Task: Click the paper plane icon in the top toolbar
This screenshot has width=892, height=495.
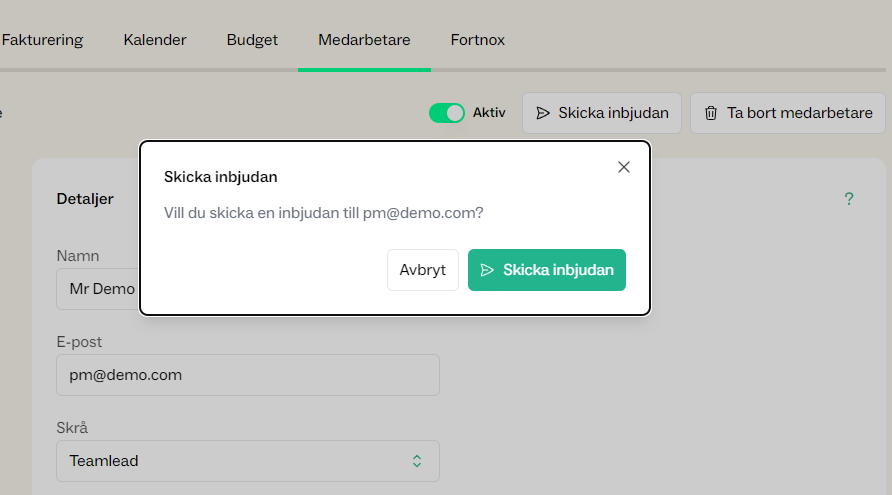Action: click(x=543, y=113)
